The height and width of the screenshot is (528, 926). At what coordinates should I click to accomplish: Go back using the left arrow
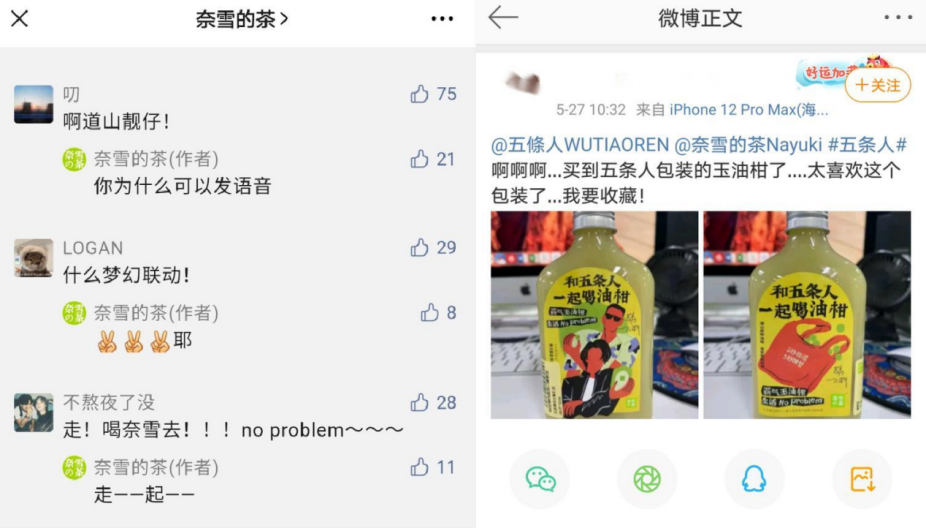(503, 18)
